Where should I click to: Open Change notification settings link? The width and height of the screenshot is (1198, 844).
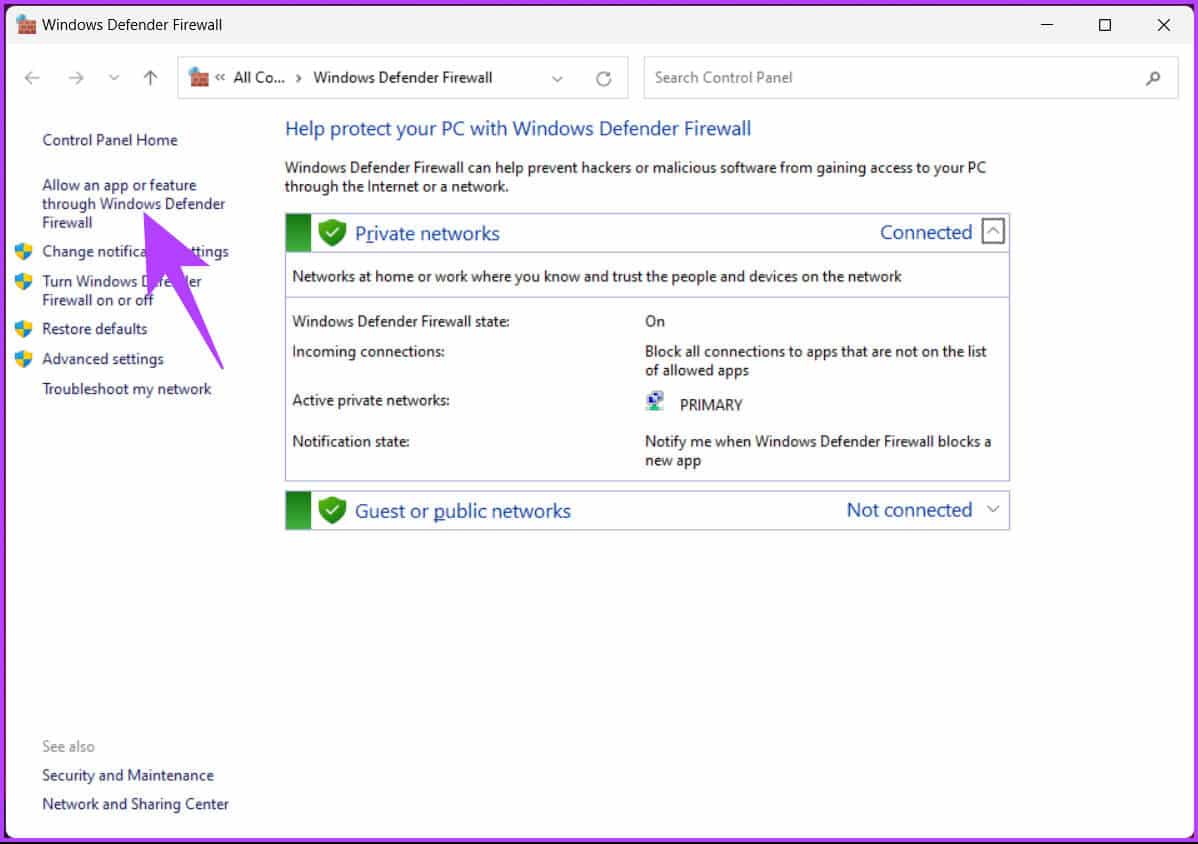point(135,252)
